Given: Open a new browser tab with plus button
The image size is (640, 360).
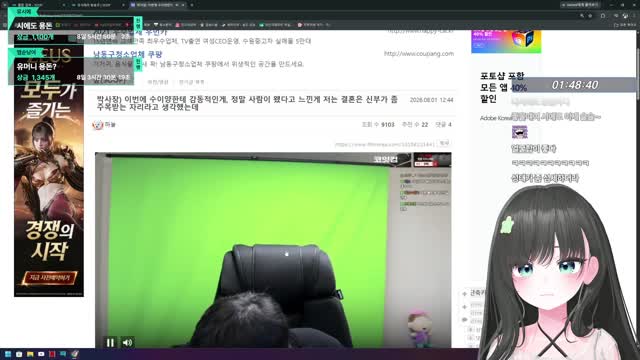Looking at the screenshot, I should pos(192,5).
